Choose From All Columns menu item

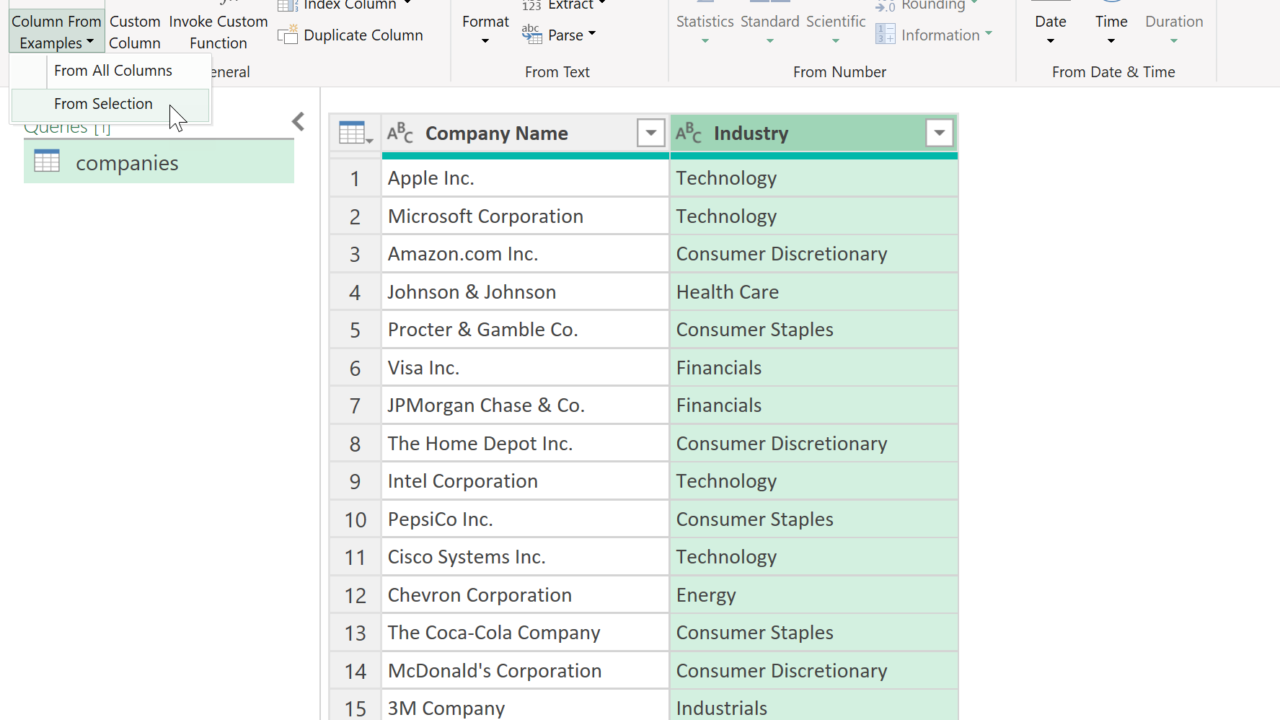click(x=113, y=71)
